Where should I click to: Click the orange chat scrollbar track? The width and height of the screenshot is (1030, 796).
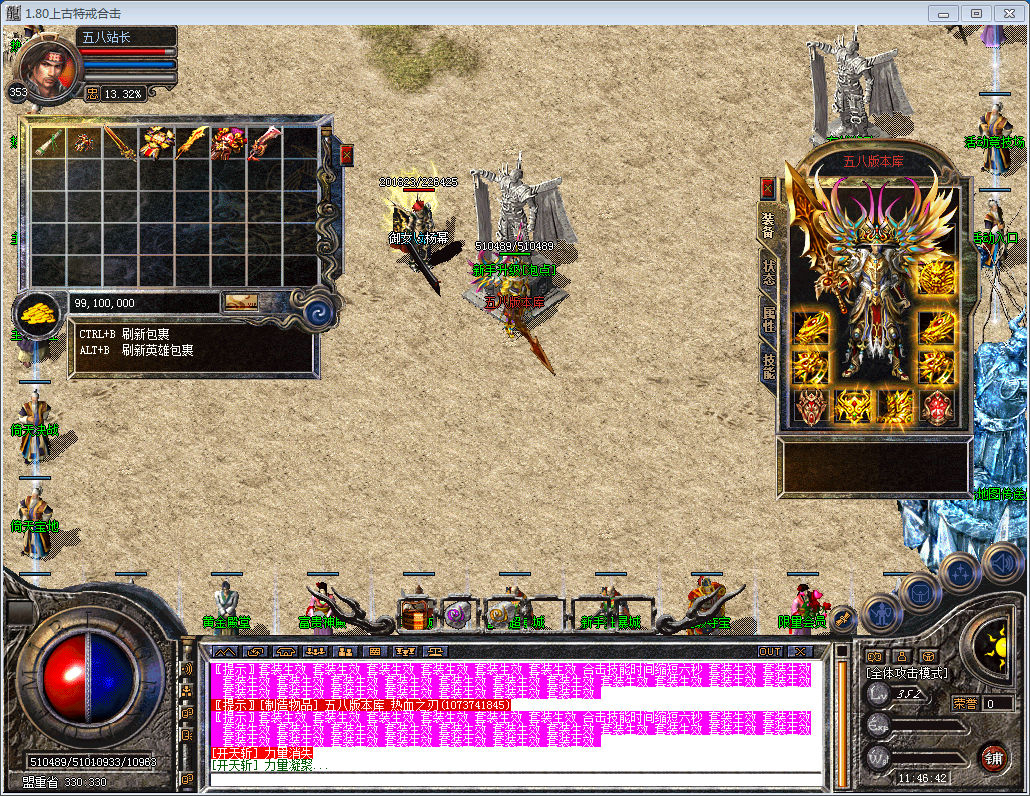click(x=841, y=724)
